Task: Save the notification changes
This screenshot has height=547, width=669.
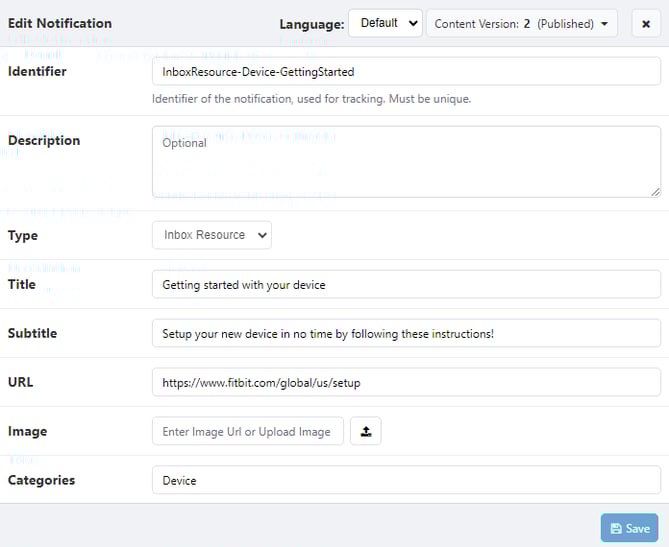Action: pos(629,528)
